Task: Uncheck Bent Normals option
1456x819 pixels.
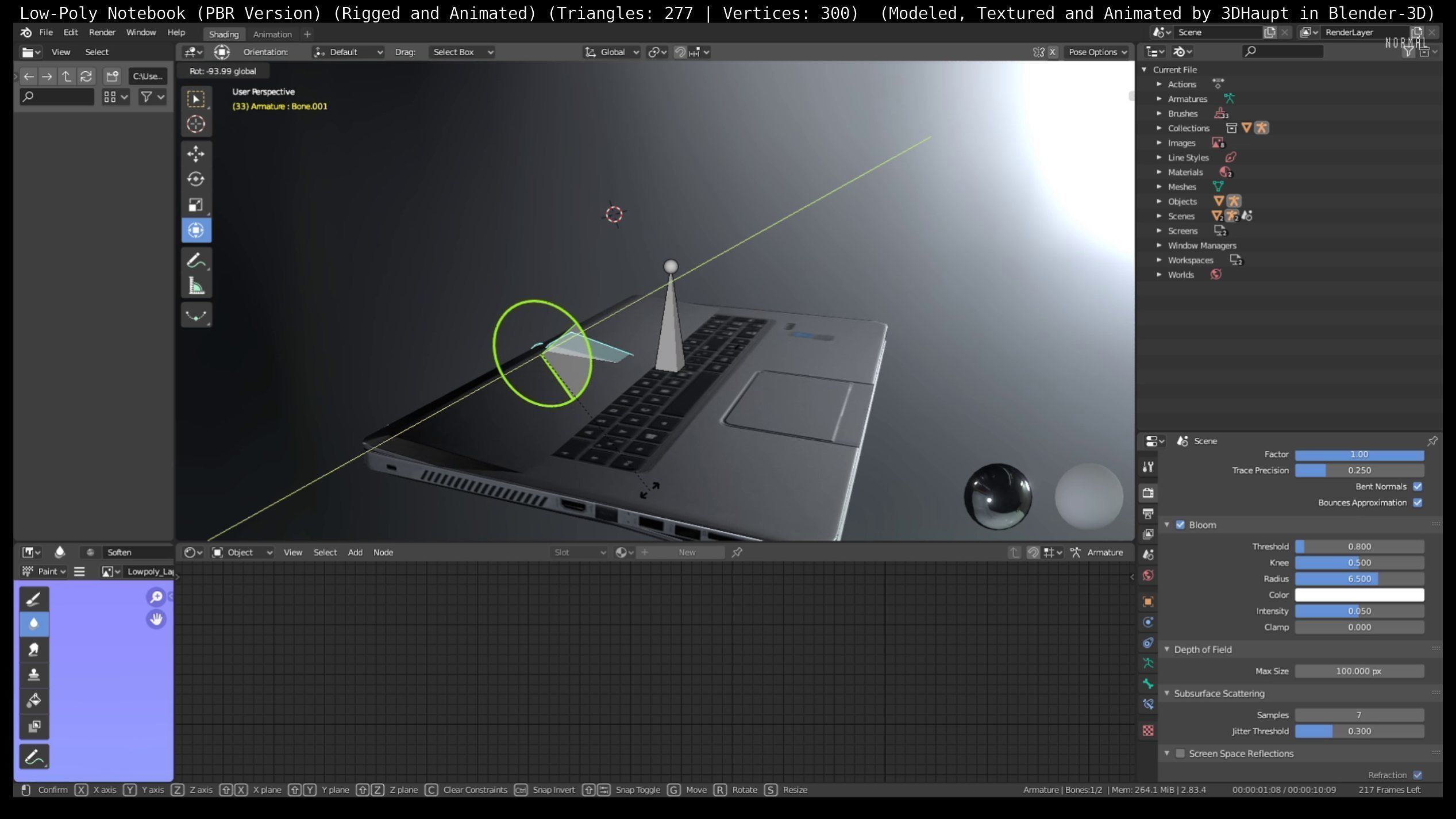Action: 1418,486
